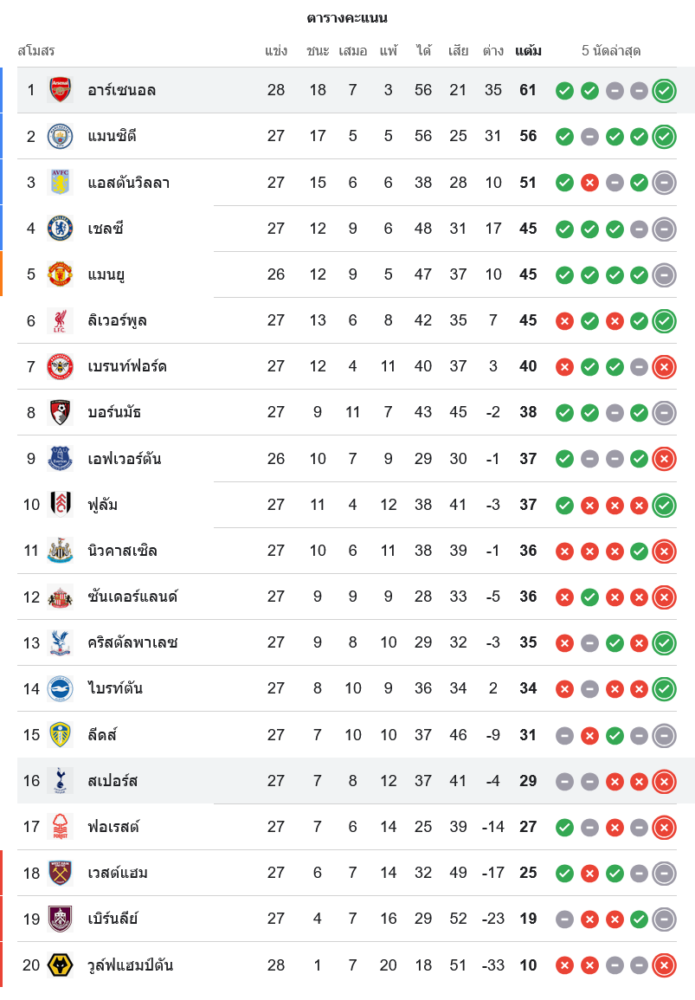Viewport: 695px width, 1000px height.
Task: Click the สโมสร club column header
Action: [37, 51]
